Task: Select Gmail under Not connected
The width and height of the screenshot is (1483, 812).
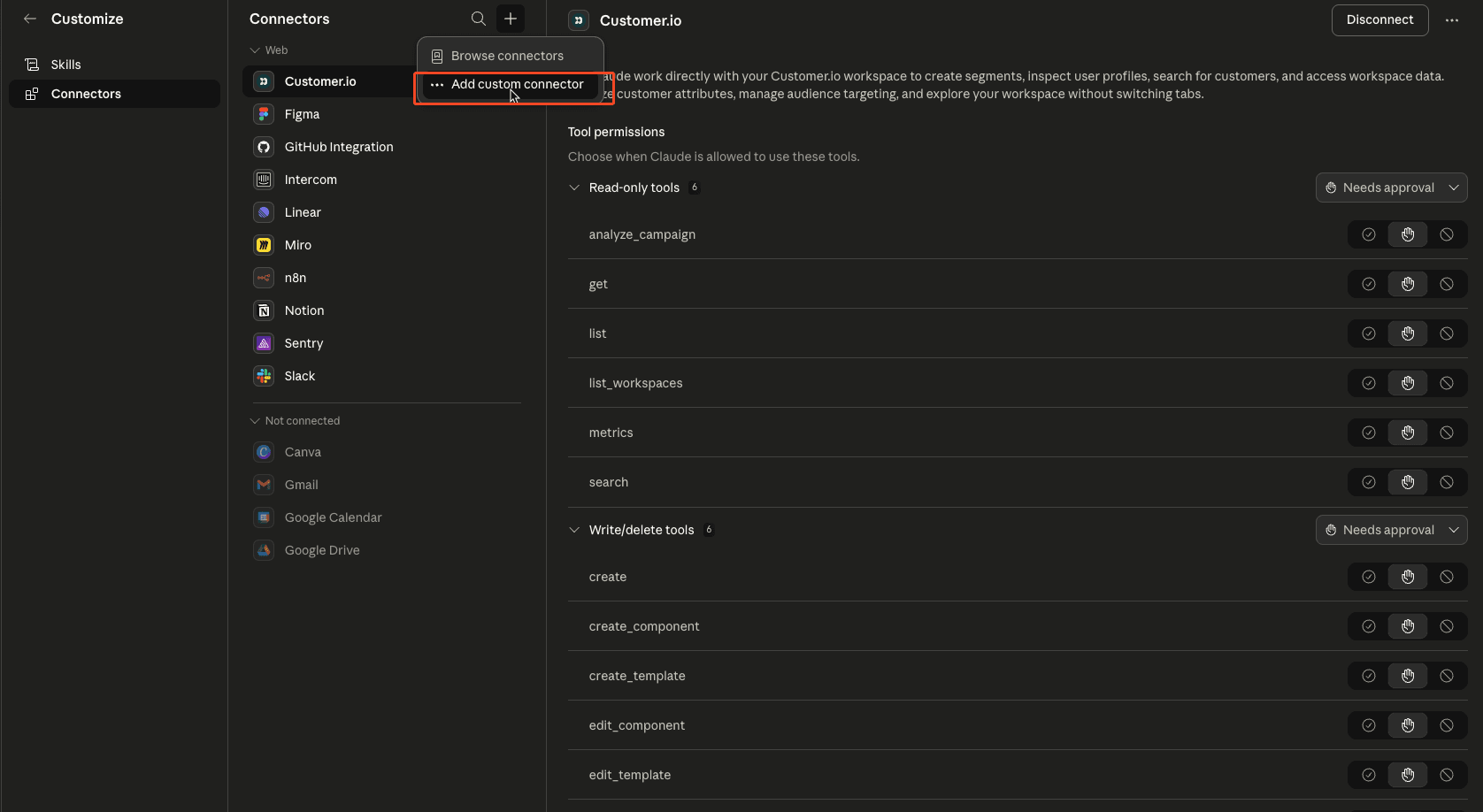Action: [299, 484]
